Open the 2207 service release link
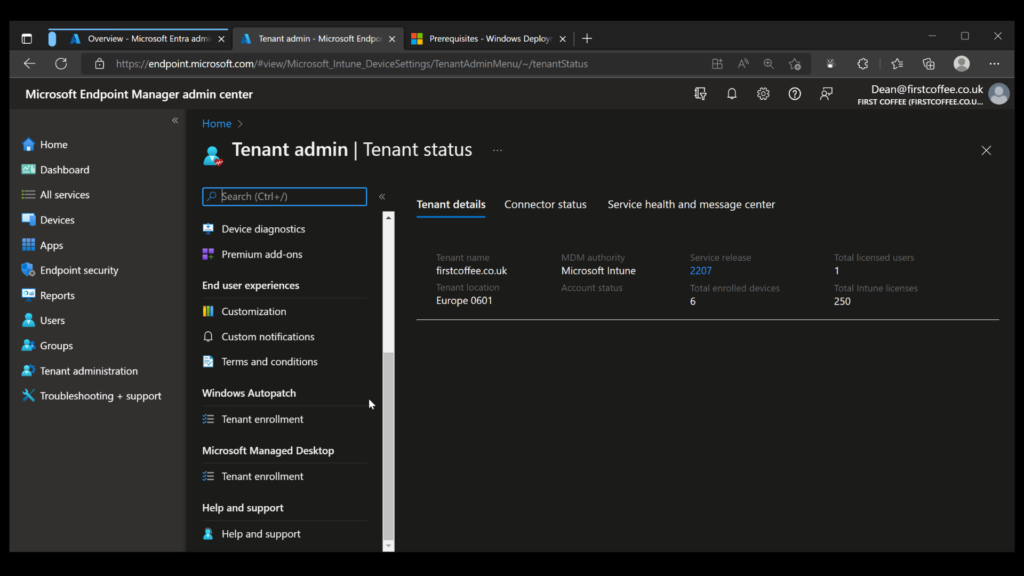Viewport: 1024px width, 576px height. pos(699,270)
